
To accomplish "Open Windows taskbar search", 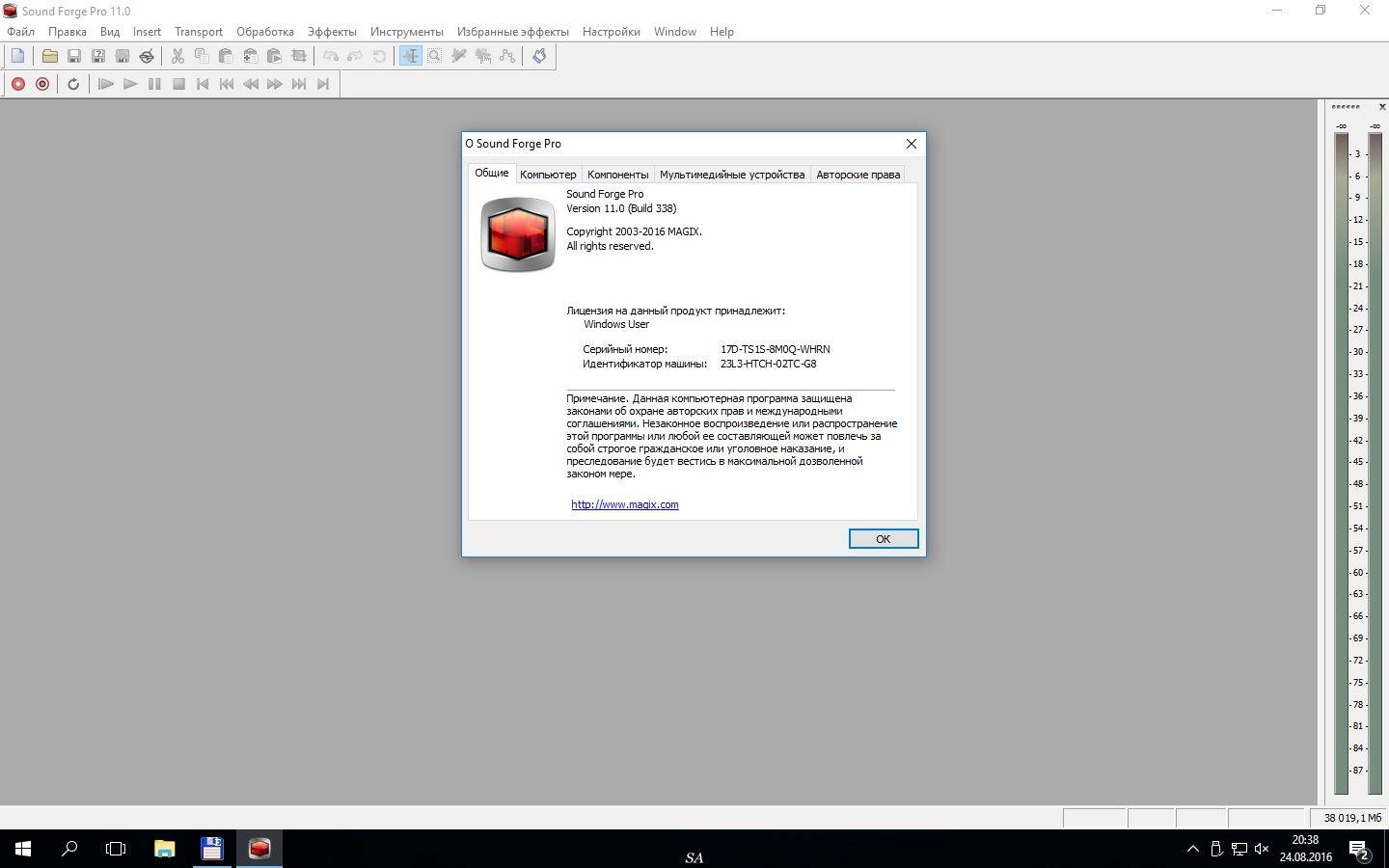I will click(69, 849).
